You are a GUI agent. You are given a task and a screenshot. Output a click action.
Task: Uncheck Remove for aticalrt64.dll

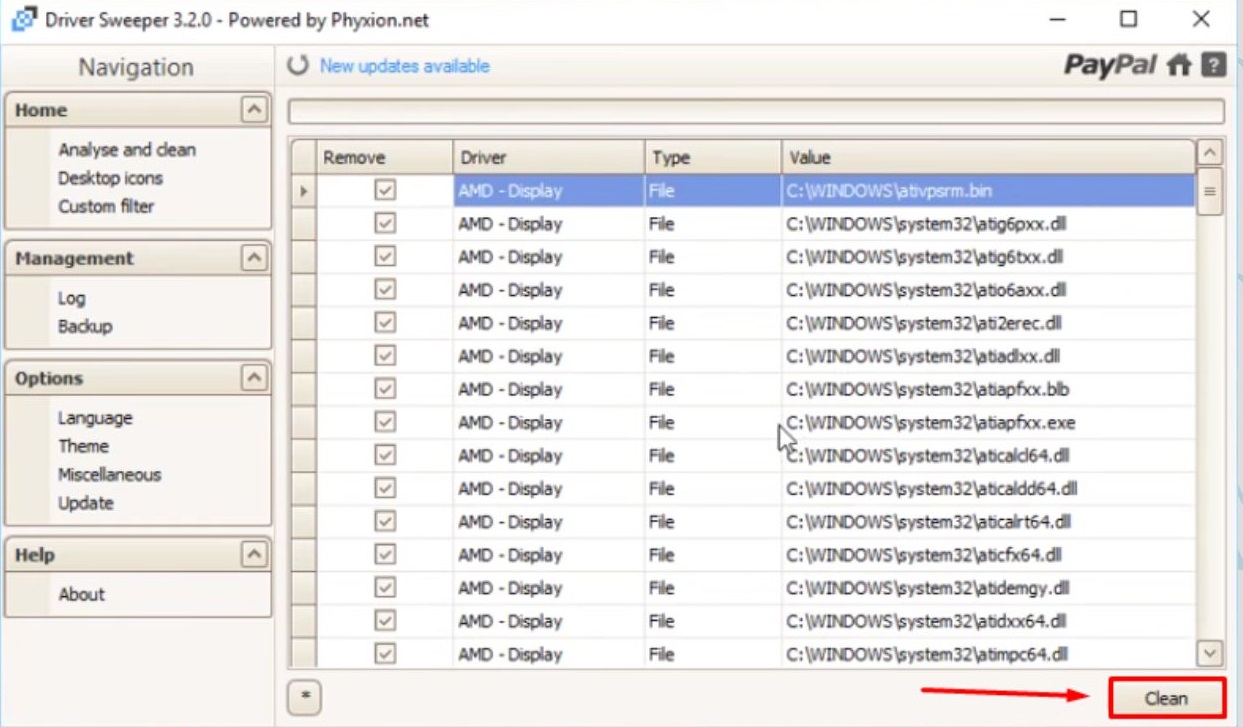click(385, 521)
